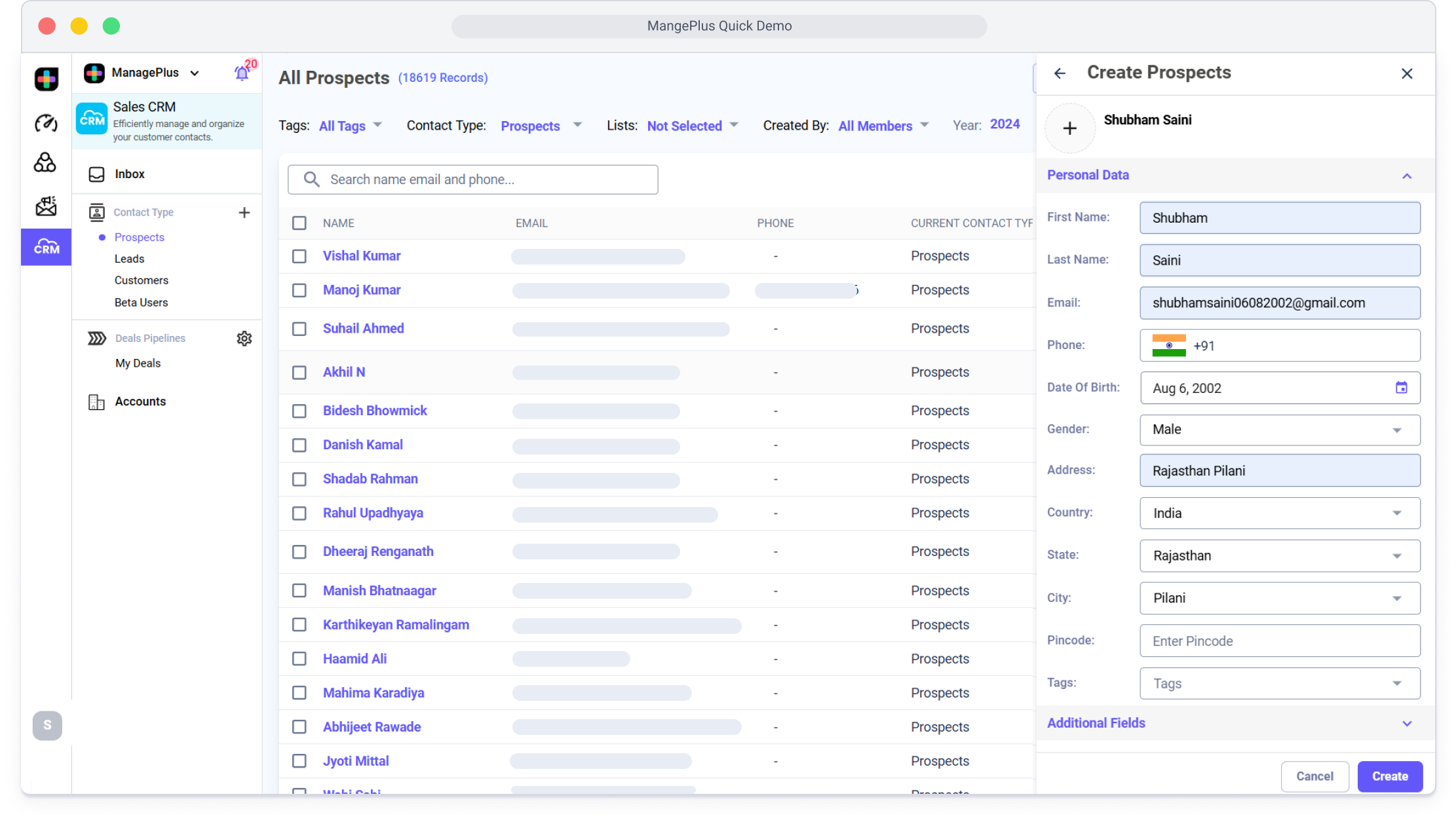Screen dimensions: 1456x820
Task: Check the box next to Vishal Kumar
Action: point(299,256)
